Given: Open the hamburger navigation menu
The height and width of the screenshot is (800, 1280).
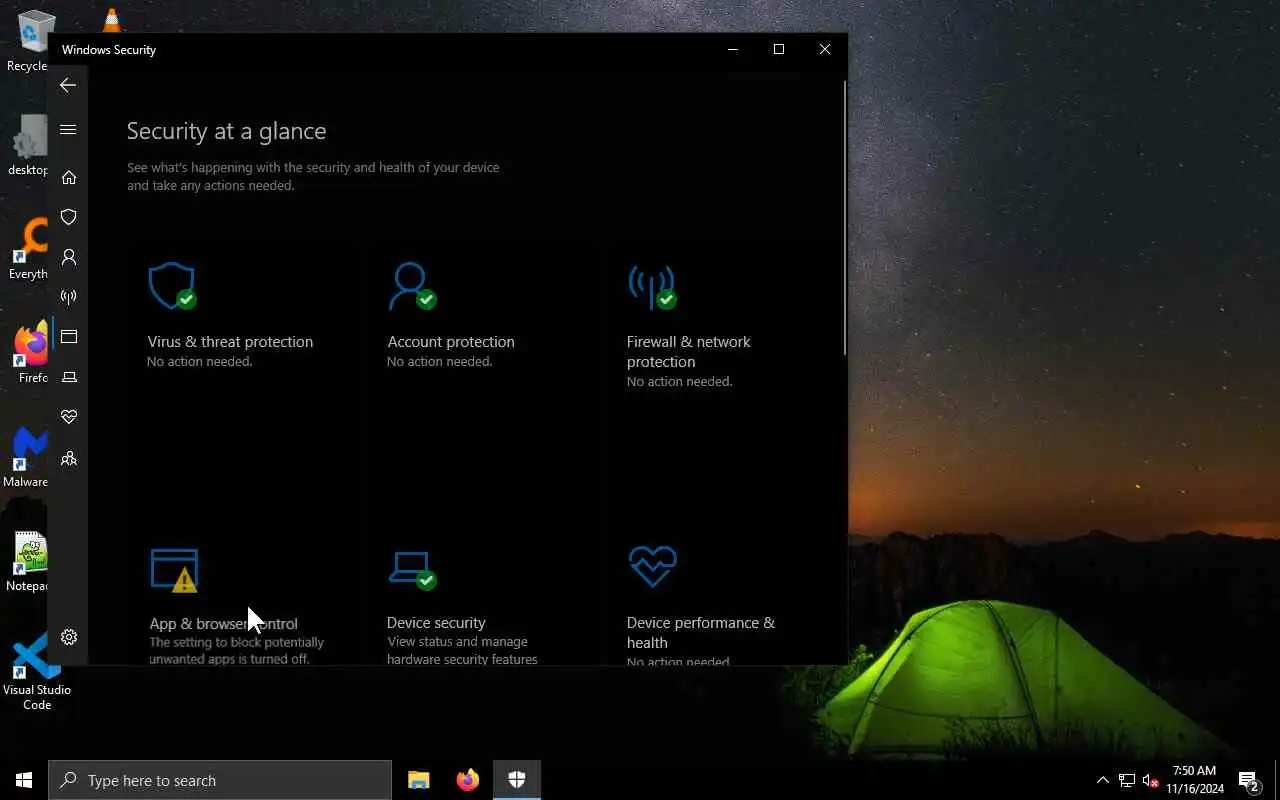Looking at the screenshot, I should pos(68,130).
